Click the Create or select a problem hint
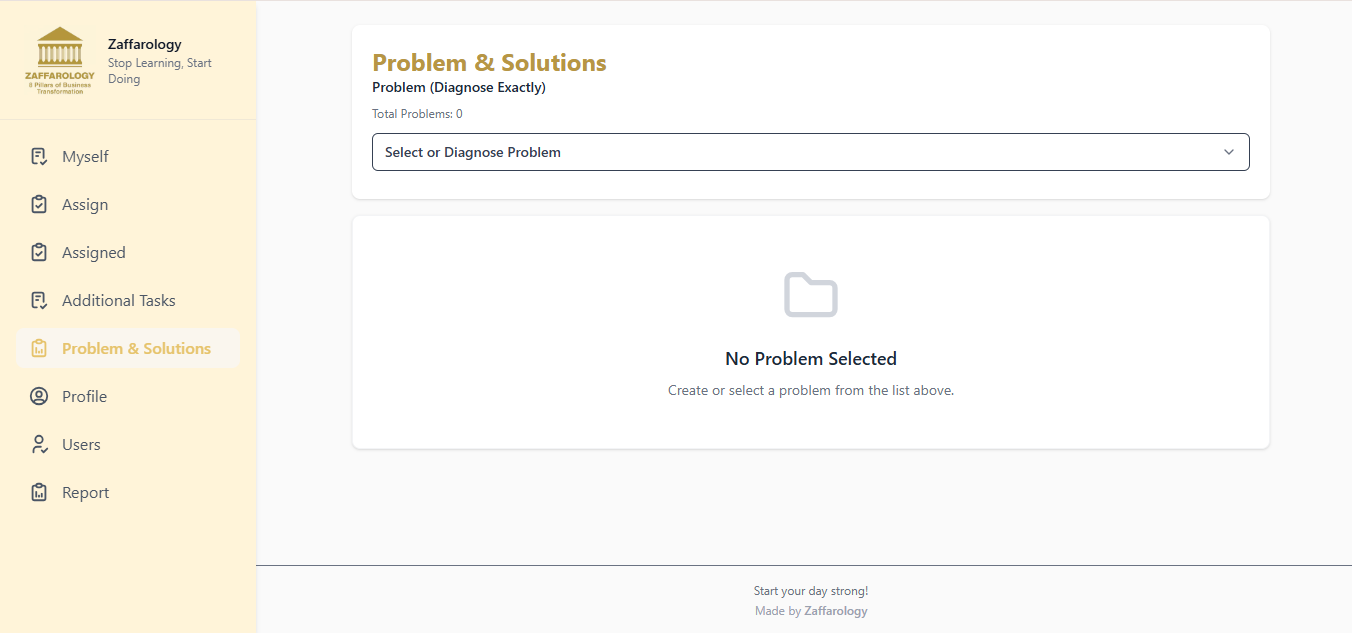This screenshot has width=1352, height=633. 810,390
